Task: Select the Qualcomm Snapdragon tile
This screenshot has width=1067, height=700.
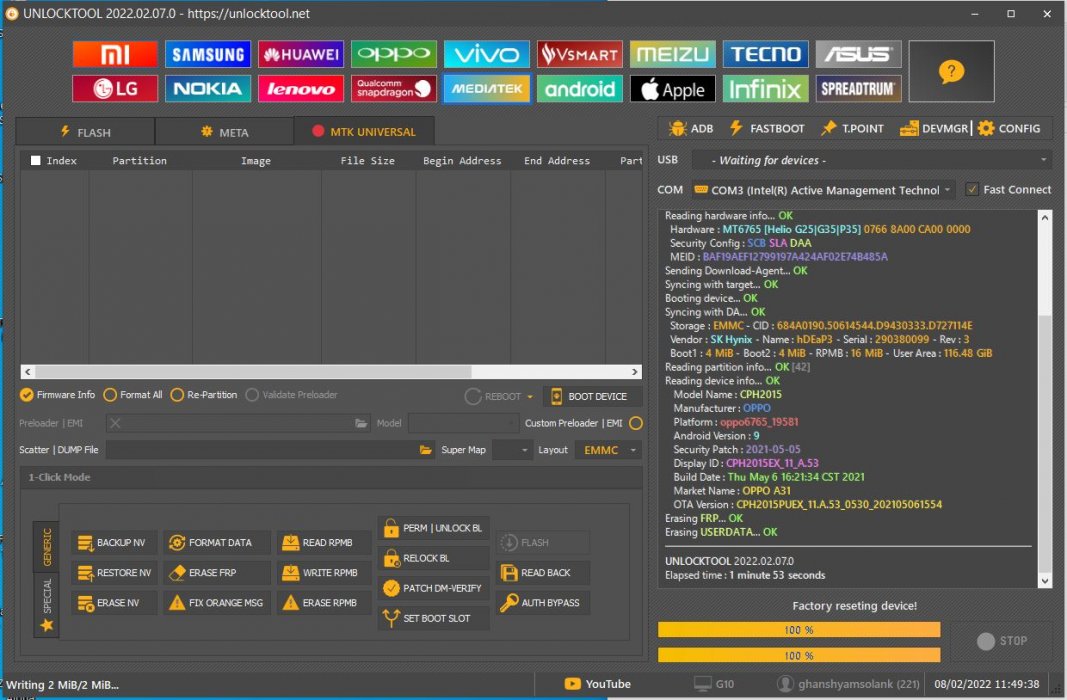Action: [x=393, y=88]
